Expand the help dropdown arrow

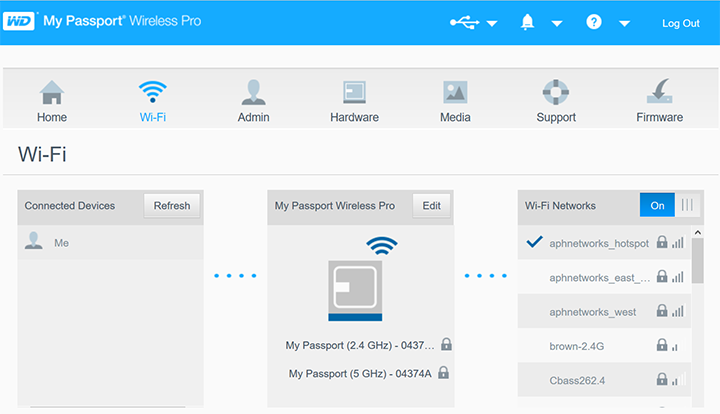tap(624, 24)
